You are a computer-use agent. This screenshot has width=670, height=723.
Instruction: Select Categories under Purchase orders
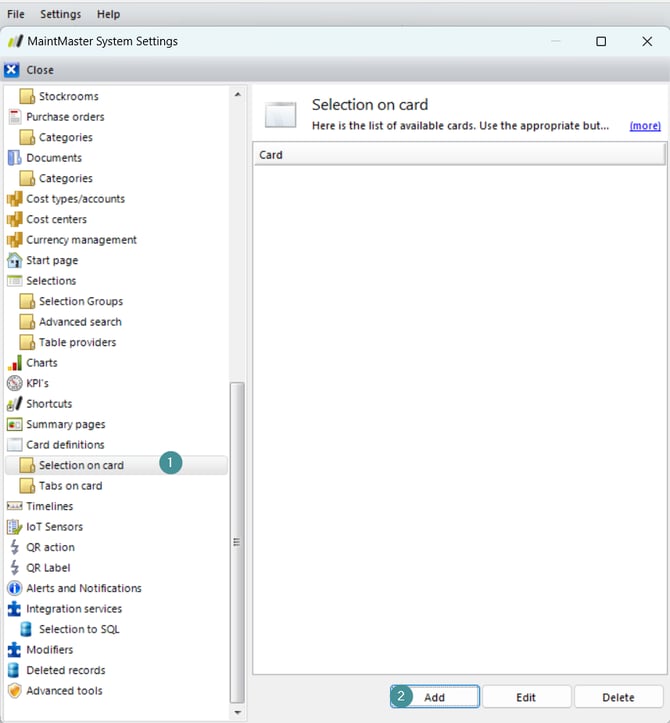point(66,137)
